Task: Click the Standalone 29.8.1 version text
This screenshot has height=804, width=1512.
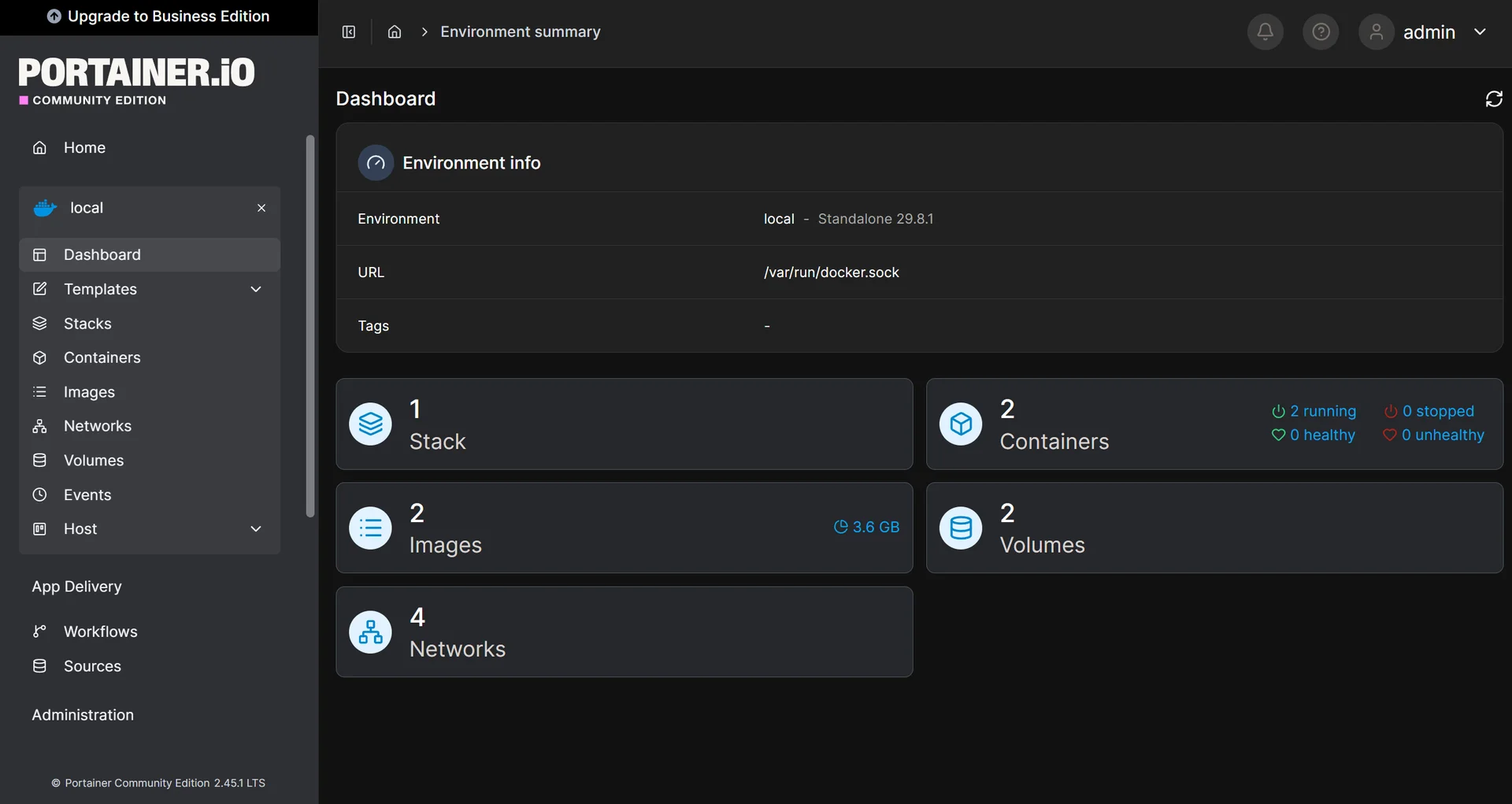Action: (x=876, y=219)
